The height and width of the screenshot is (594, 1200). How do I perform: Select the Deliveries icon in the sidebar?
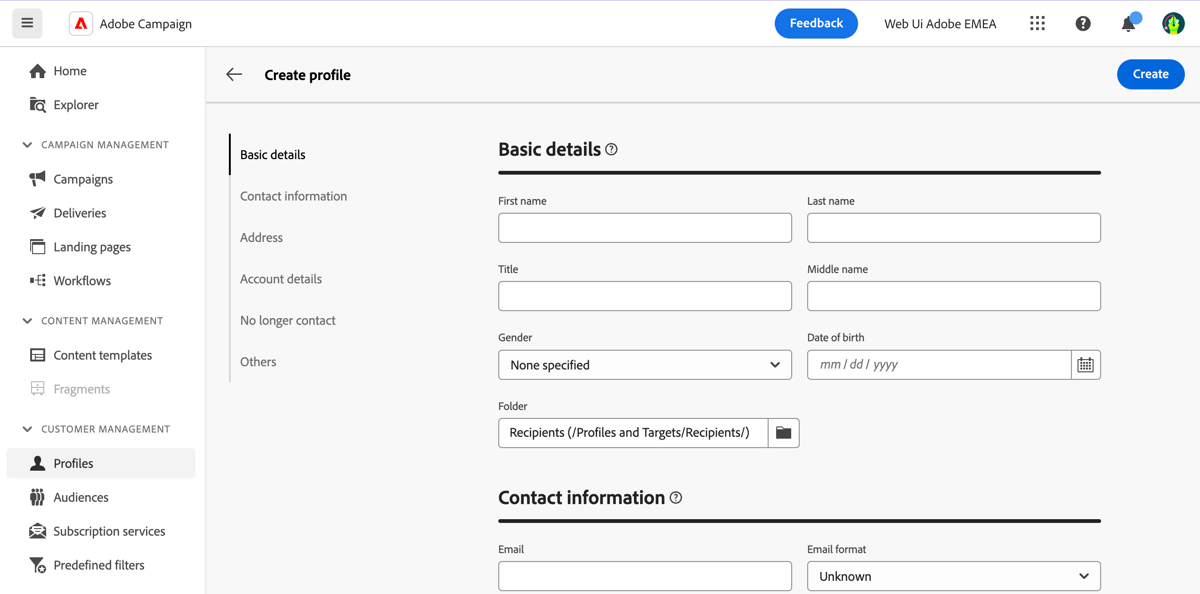point(37,212)
